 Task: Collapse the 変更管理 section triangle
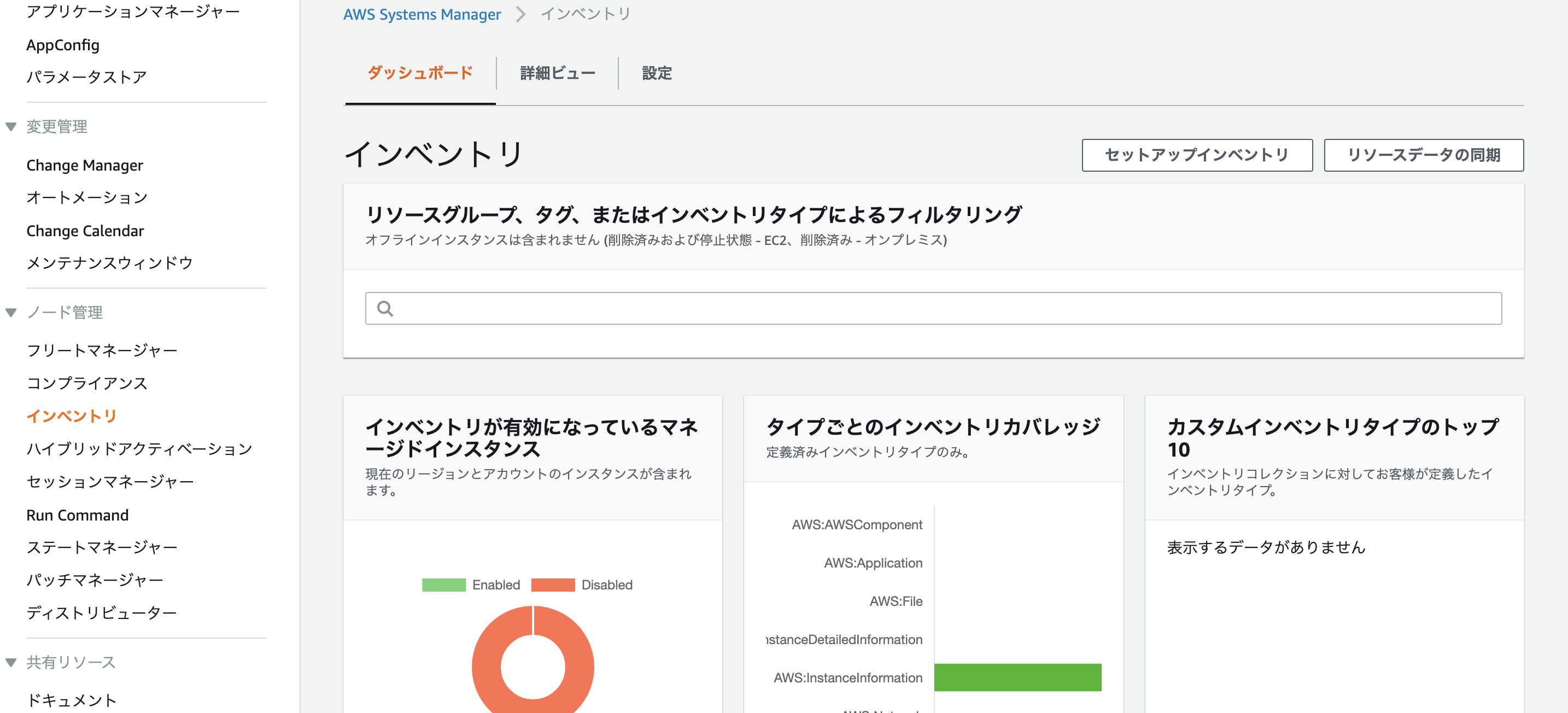[x=11, y=126]
